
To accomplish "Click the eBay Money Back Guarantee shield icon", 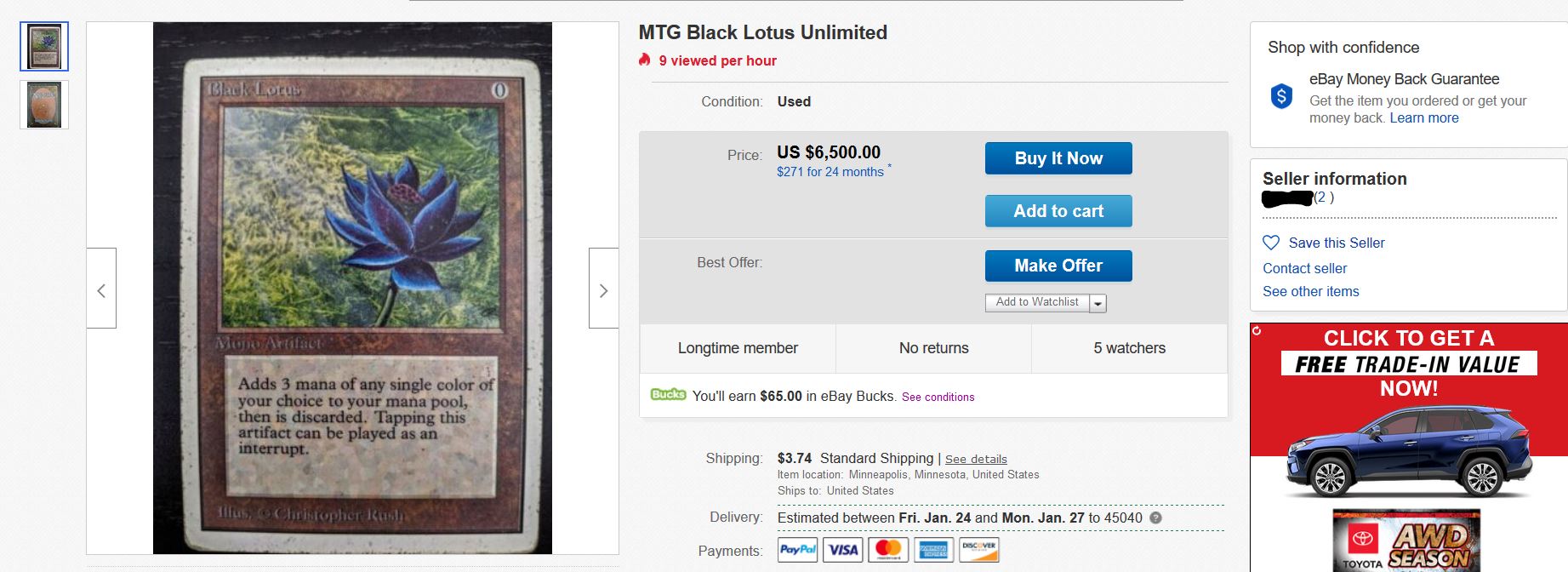I will tap(1281, 96).
